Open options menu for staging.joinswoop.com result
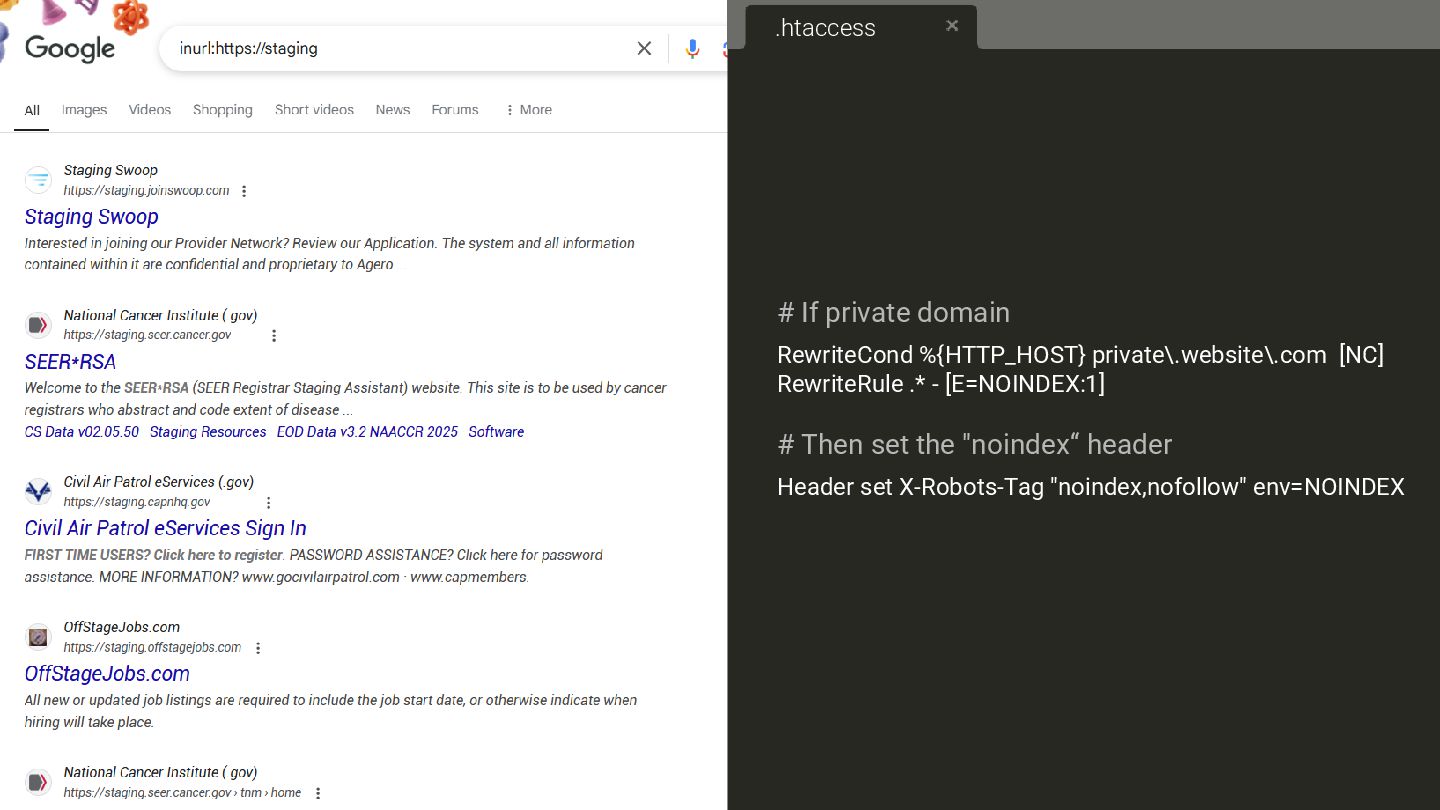The width and height of the screenshot is (1440, 810). (244, 191)
